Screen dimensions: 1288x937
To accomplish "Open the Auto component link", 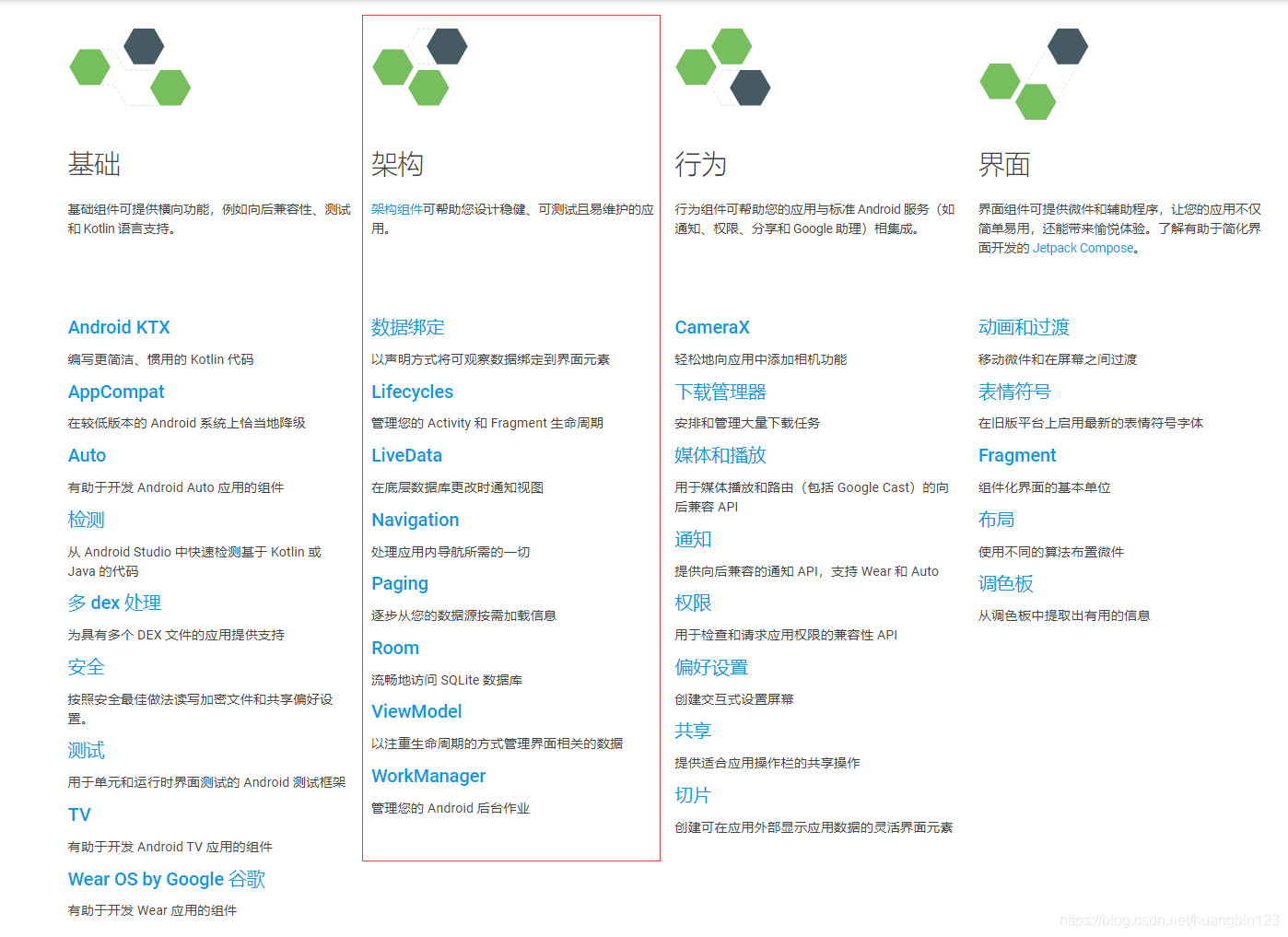I will [x=87, y=455].
